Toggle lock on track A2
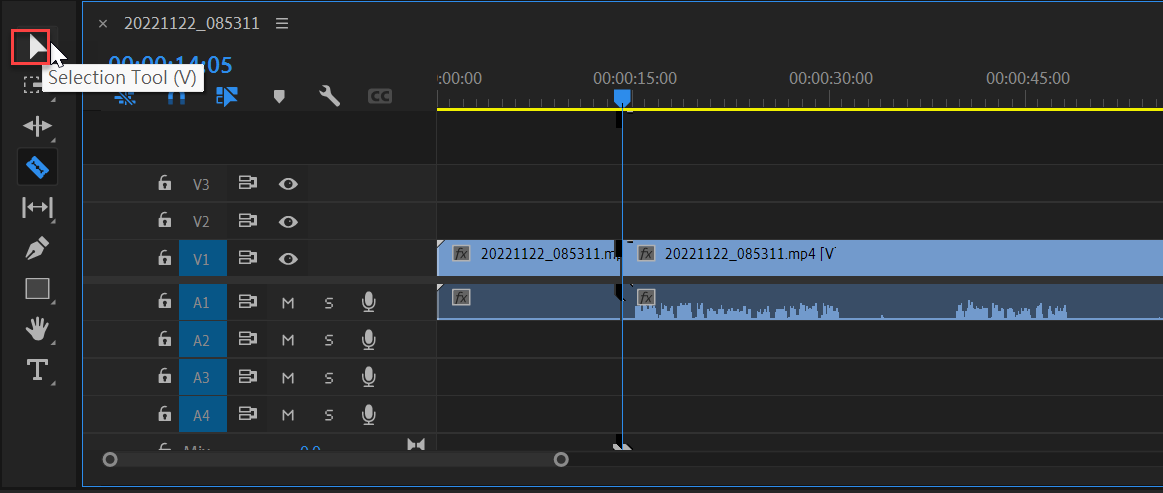Image resolution: width=1163 pixels, height=493 pixels. [165, 340]
